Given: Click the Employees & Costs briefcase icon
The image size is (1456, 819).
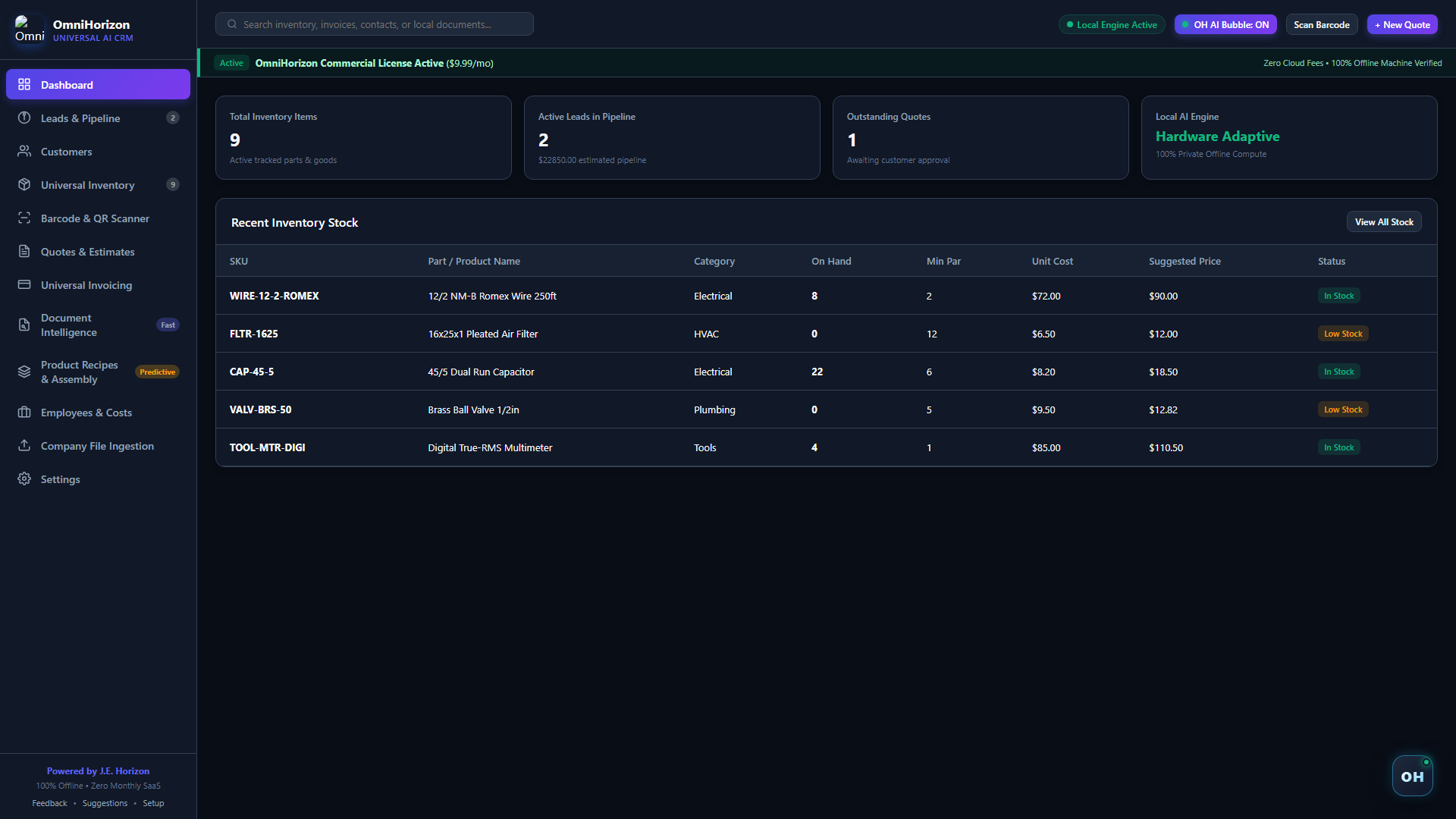Looking at the screenshot, I should [24, 412].
